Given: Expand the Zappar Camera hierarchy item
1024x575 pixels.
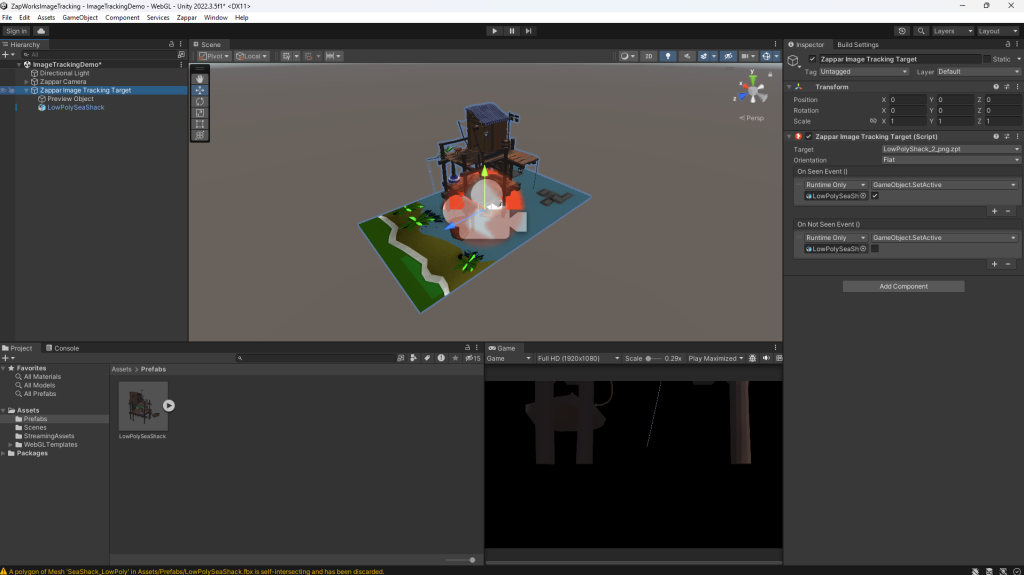Looking at the screenshot, I should point(26,82).
